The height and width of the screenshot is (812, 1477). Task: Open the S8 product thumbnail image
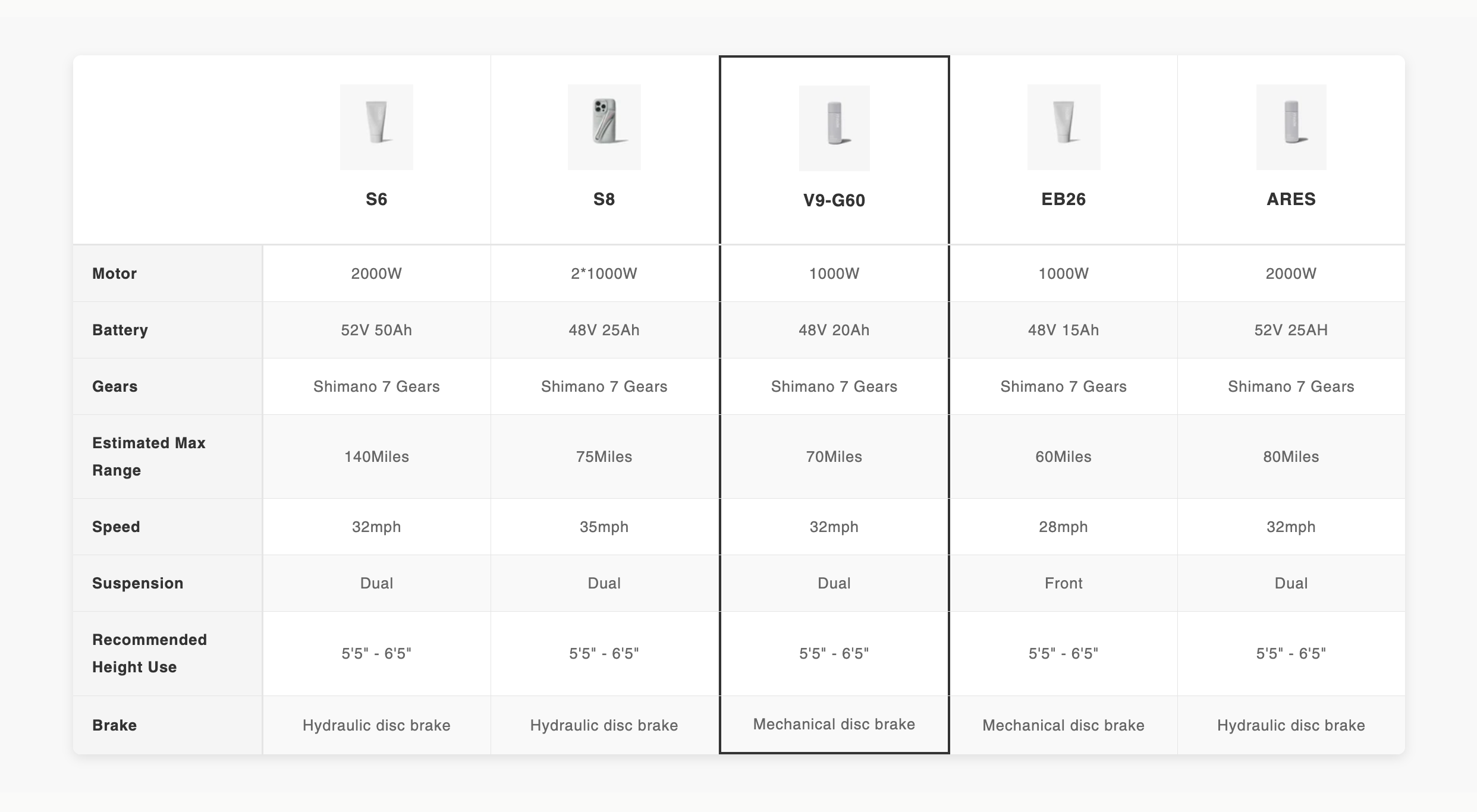click(604, 127)
